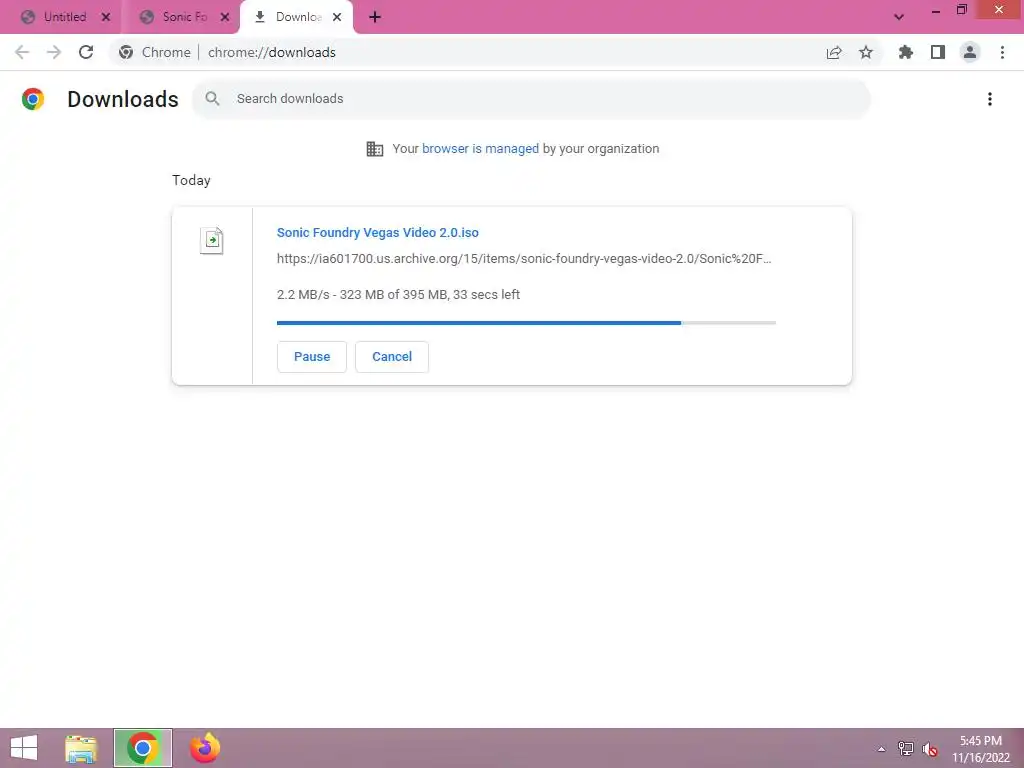
Task: Click the Chrome site info icon
Action: click(x=126, y=52)
